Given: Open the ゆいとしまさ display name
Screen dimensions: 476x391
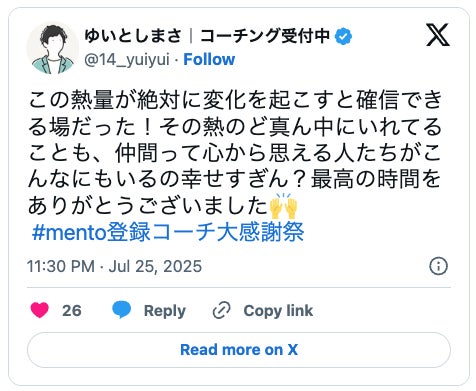Looking at the screenshot, I should click(133, 36).
